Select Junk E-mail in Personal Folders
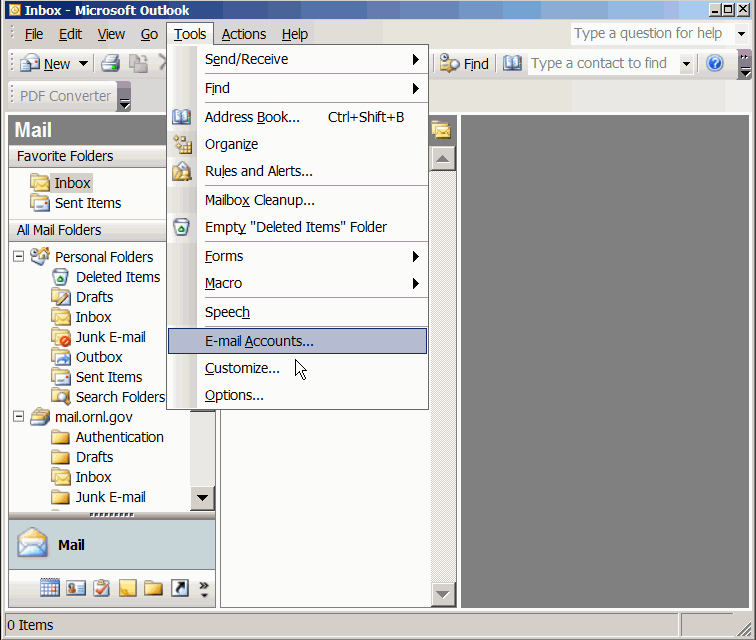This screenshot has width=756, height=640. coord(110,337)
